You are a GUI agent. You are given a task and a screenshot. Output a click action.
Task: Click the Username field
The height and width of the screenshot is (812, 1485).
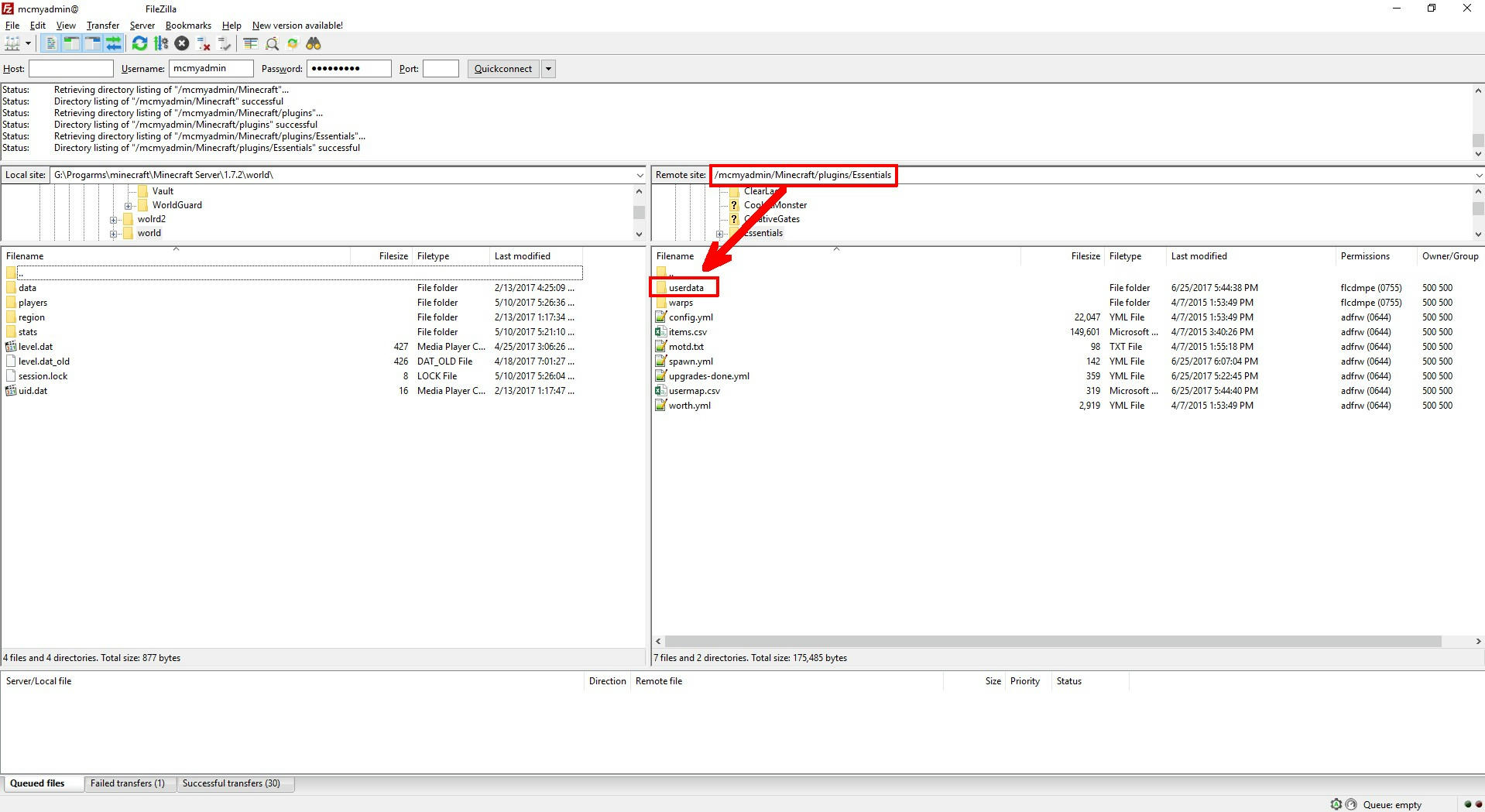(x=211, y=69)
